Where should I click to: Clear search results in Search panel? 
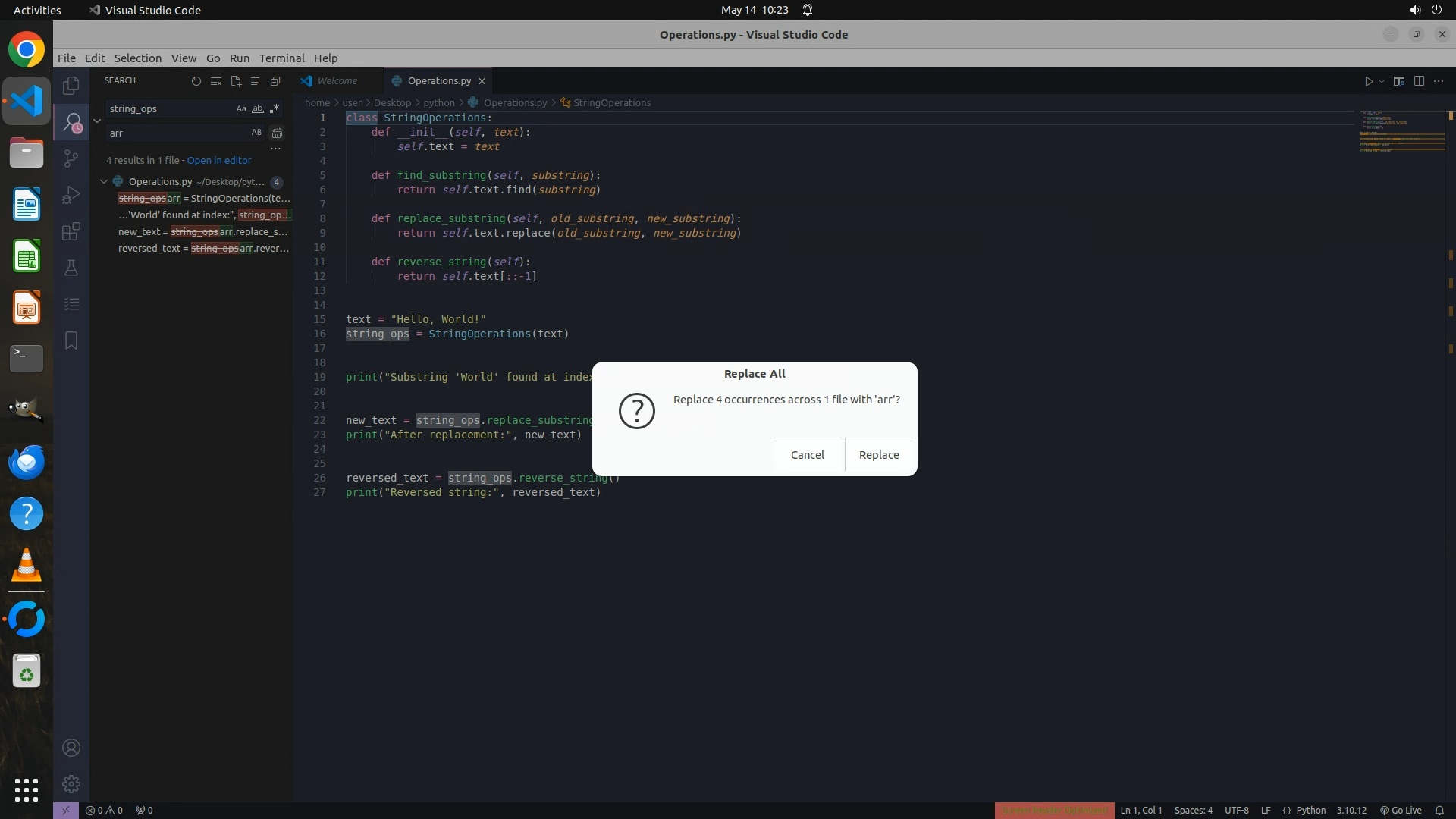point(216,81)
